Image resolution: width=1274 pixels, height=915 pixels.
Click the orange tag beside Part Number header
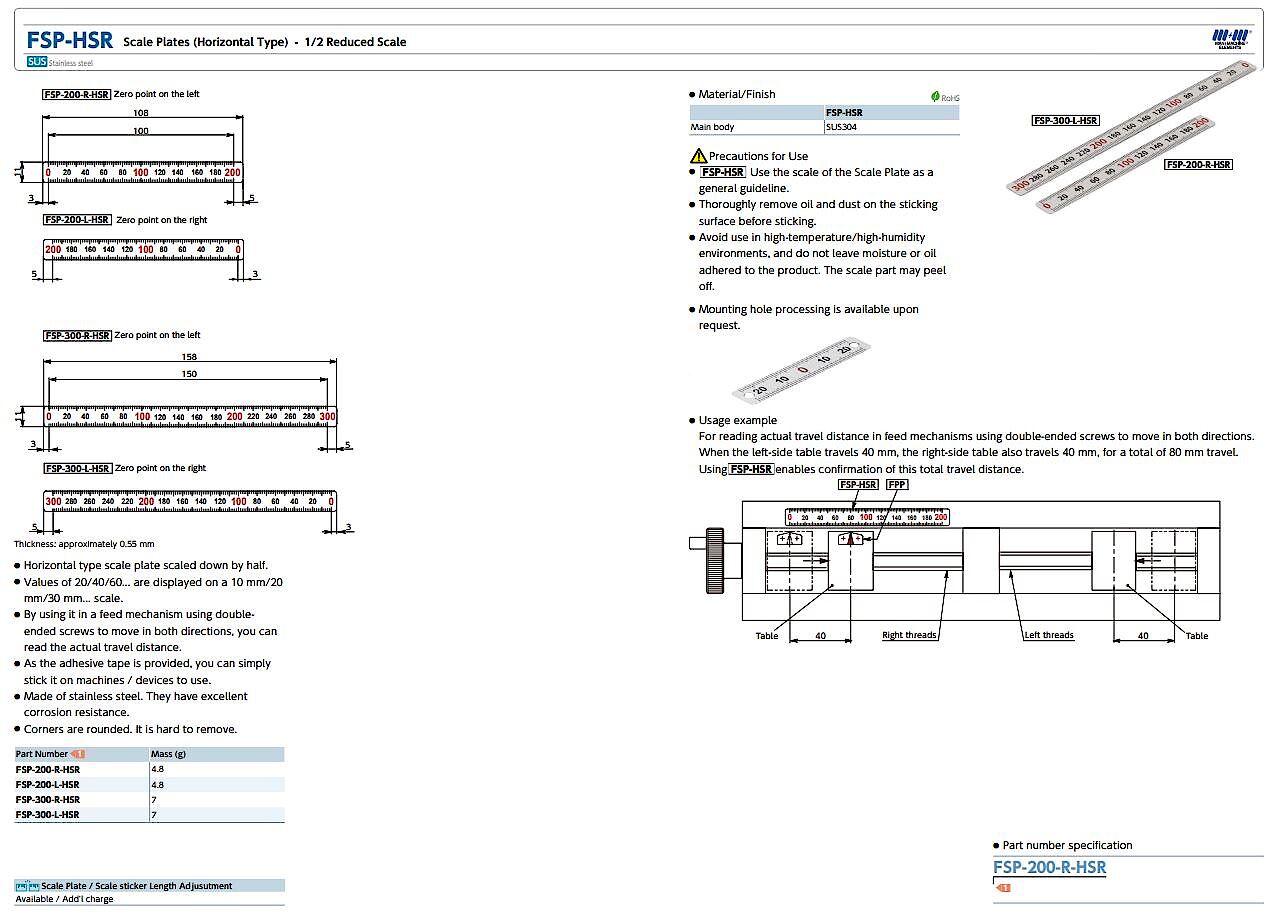pos(78,754)
